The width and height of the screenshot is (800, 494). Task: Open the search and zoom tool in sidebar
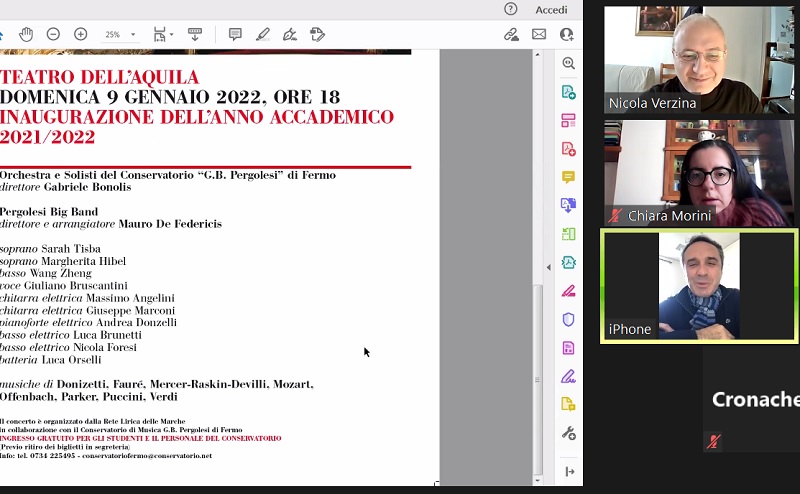click(x=568, y=63)
